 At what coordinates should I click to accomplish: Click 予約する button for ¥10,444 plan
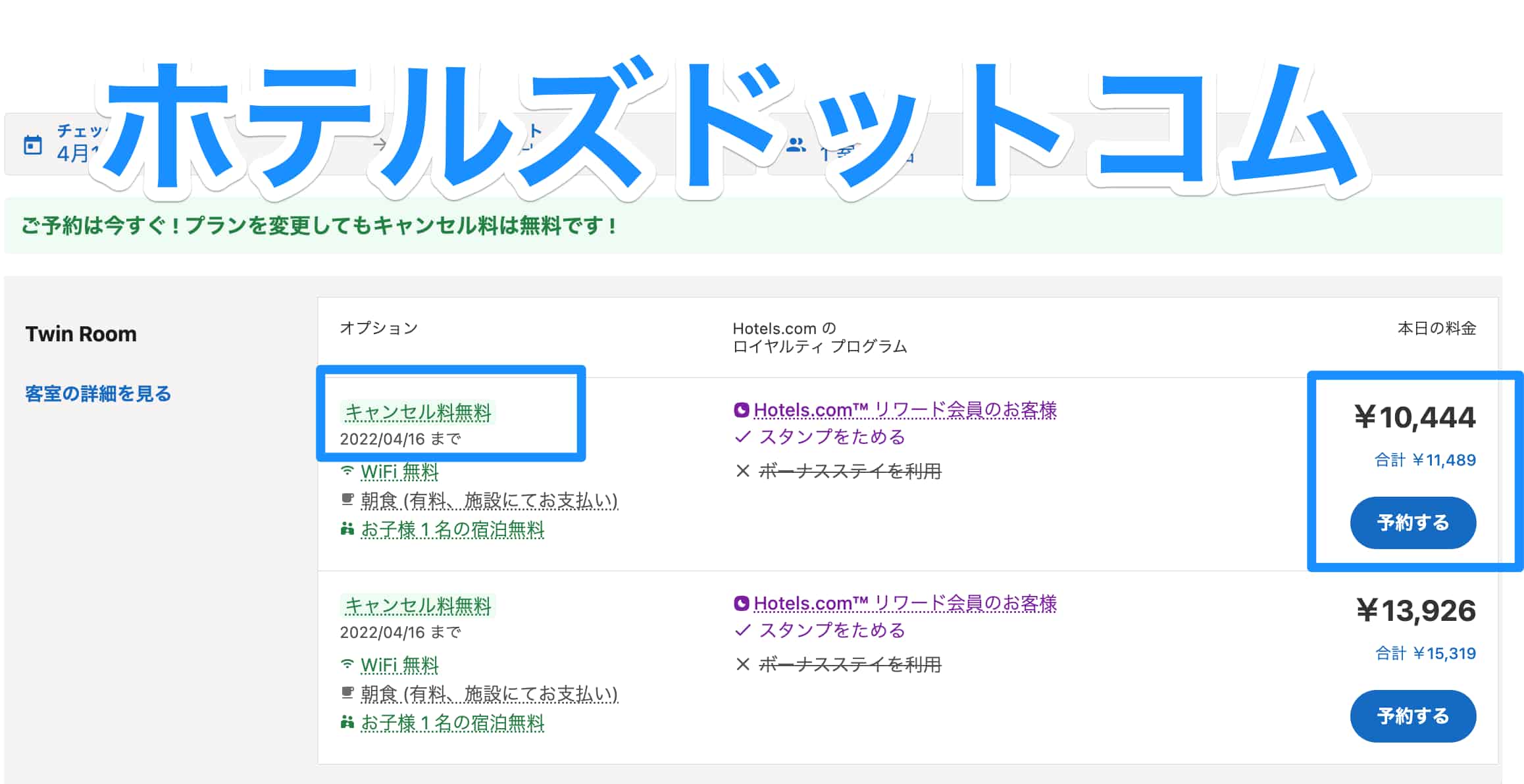tap(1413, 523)
